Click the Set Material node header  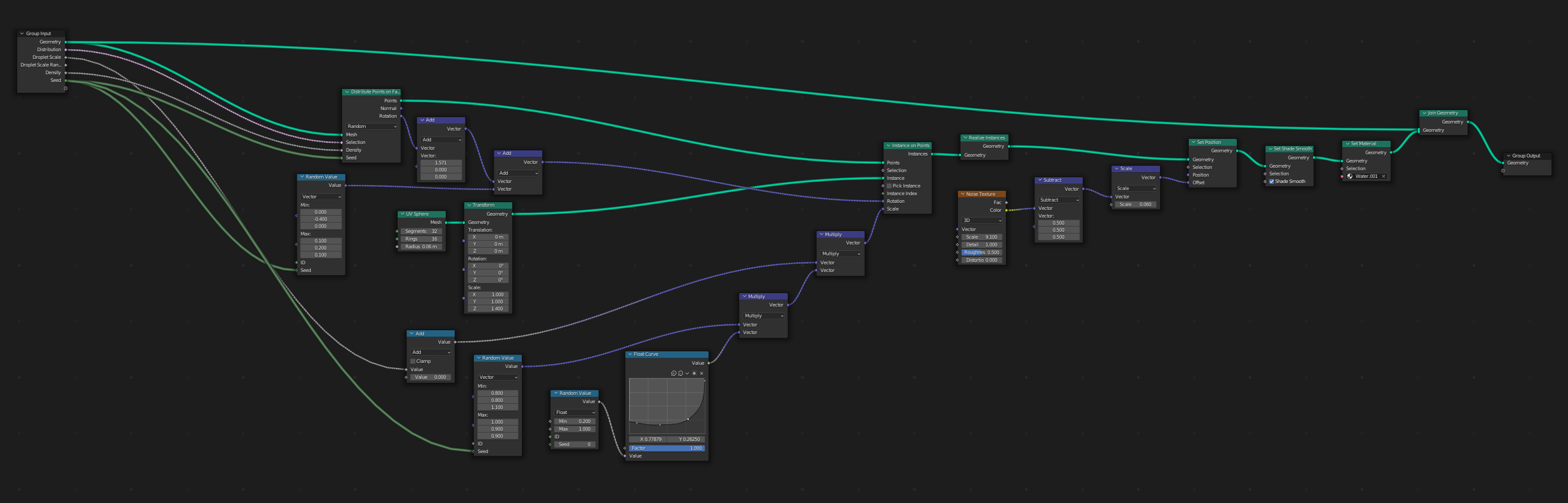[x=1366, y=143]
